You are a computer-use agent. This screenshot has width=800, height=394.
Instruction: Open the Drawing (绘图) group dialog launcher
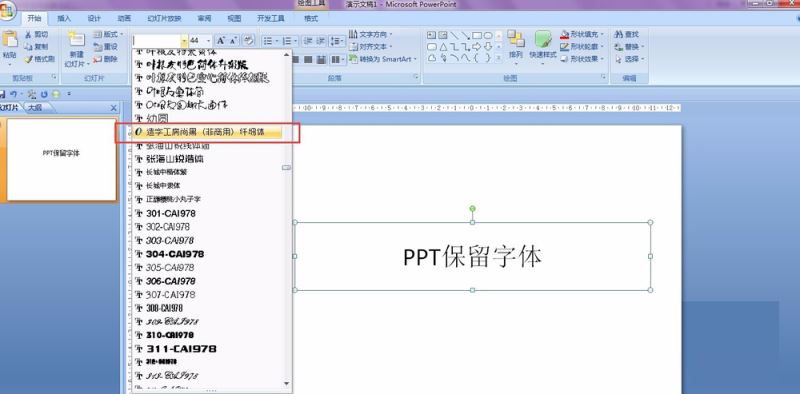(x=603, y=77)
